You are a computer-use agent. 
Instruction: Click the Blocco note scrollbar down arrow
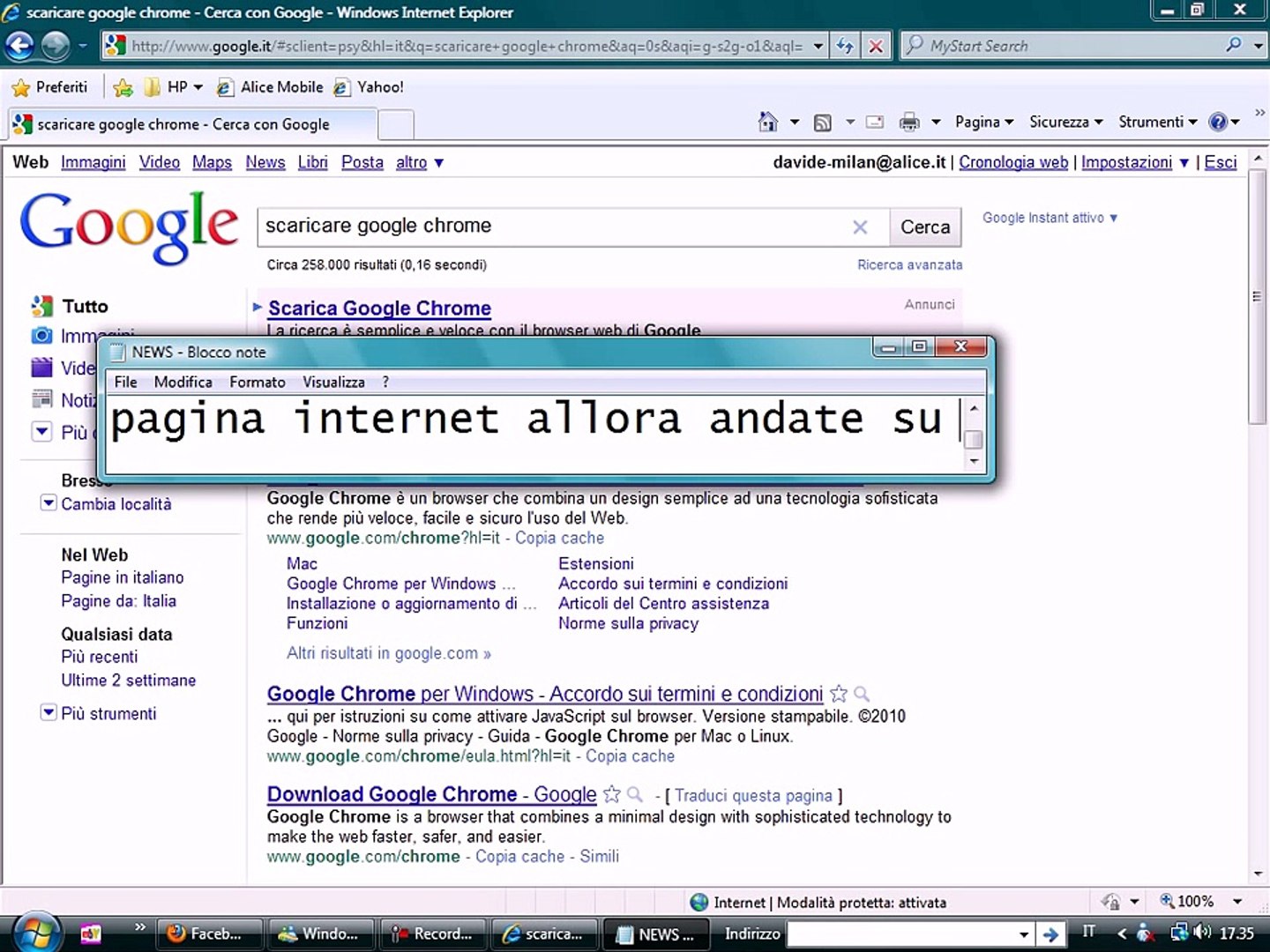974,460
